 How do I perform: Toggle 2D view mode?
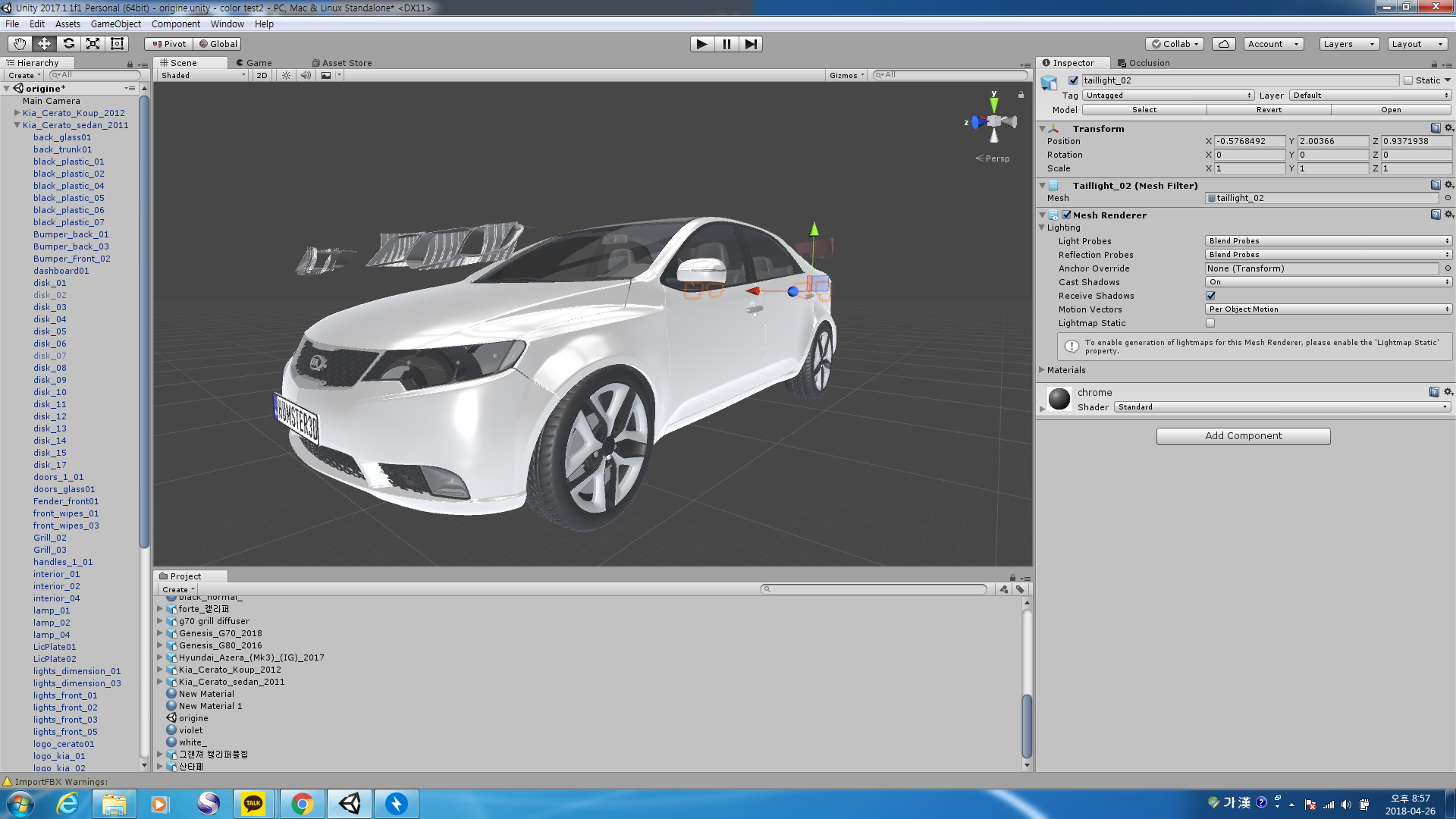(262, 75)
